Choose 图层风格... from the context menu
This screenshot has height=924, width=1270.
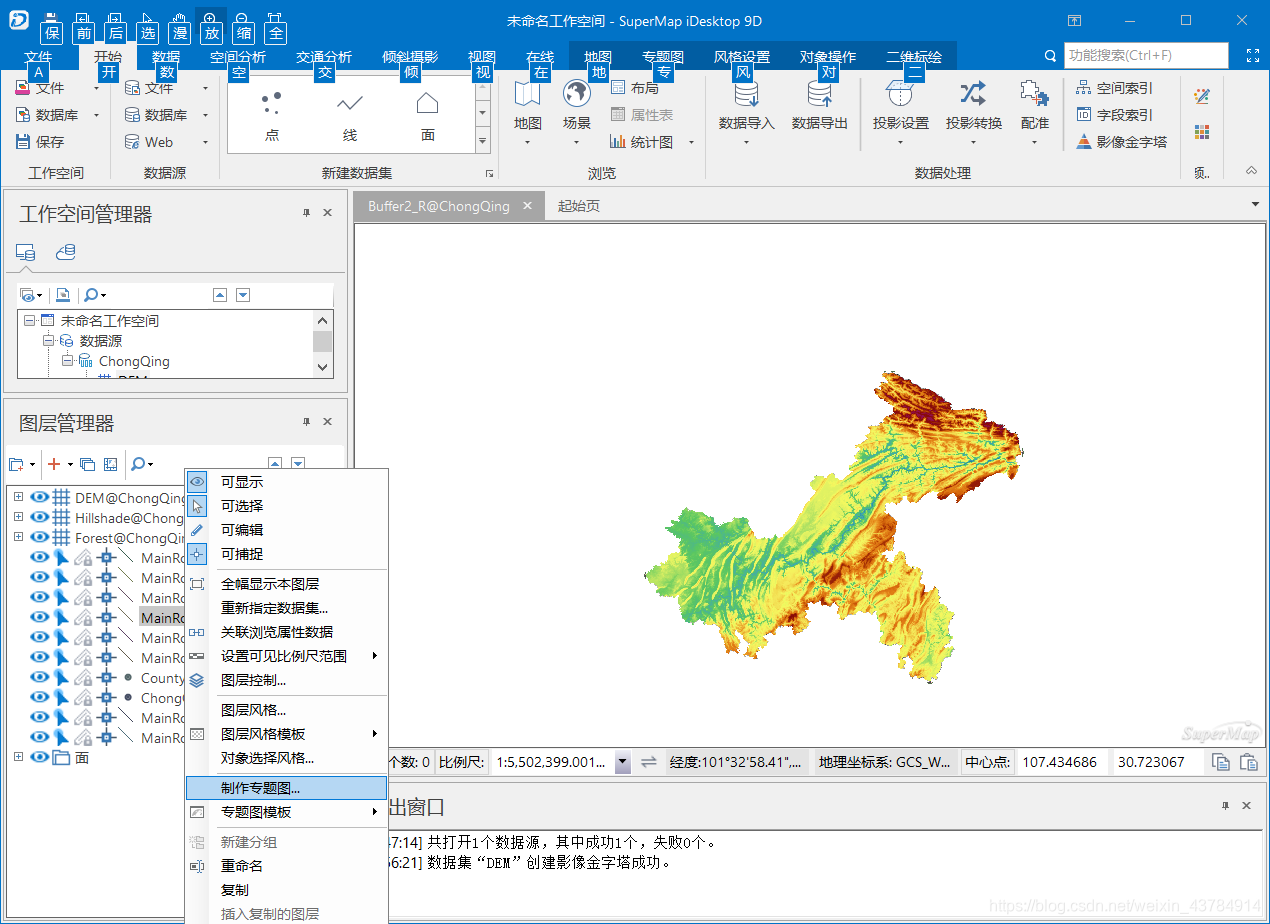click(x=286, y=710)
